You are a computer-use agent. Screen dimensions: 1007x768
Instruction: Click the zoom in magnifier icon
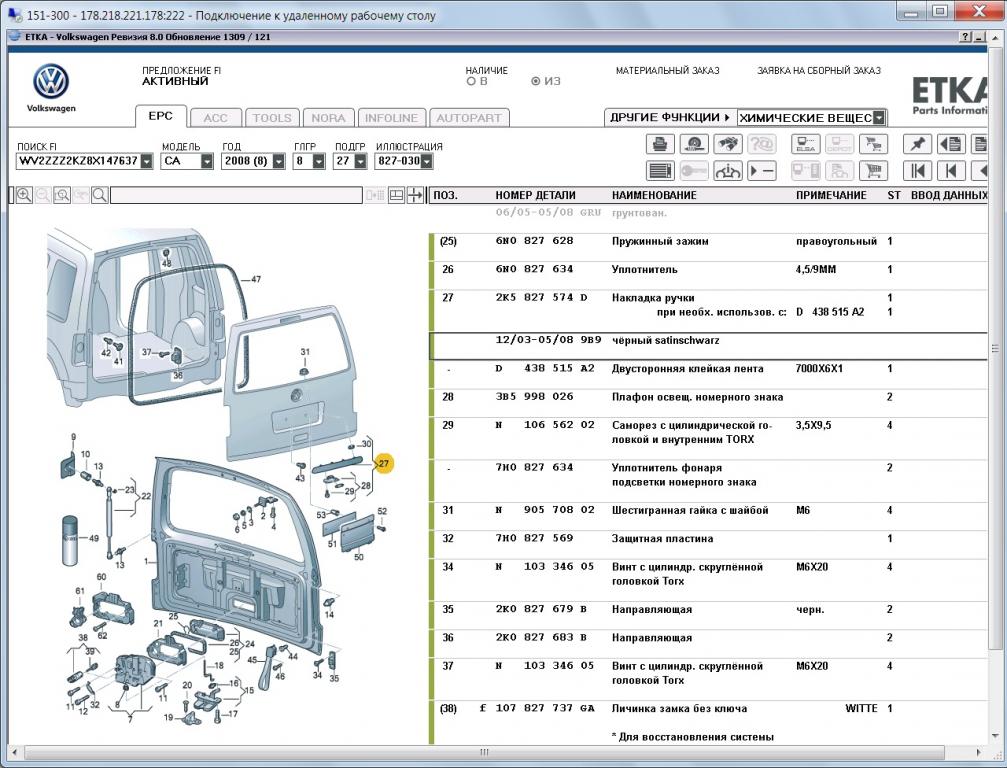pos(24,195)
